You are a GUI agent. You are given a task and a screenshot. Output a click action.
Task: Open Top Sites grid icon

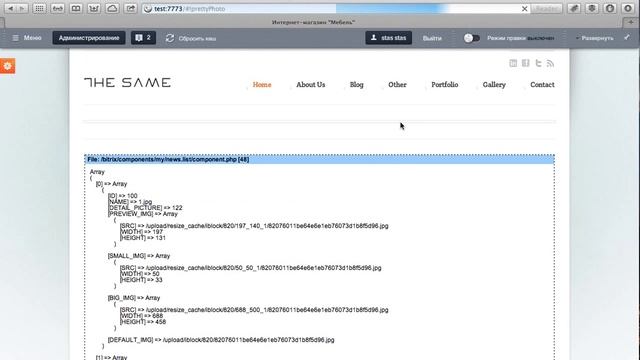39,9
